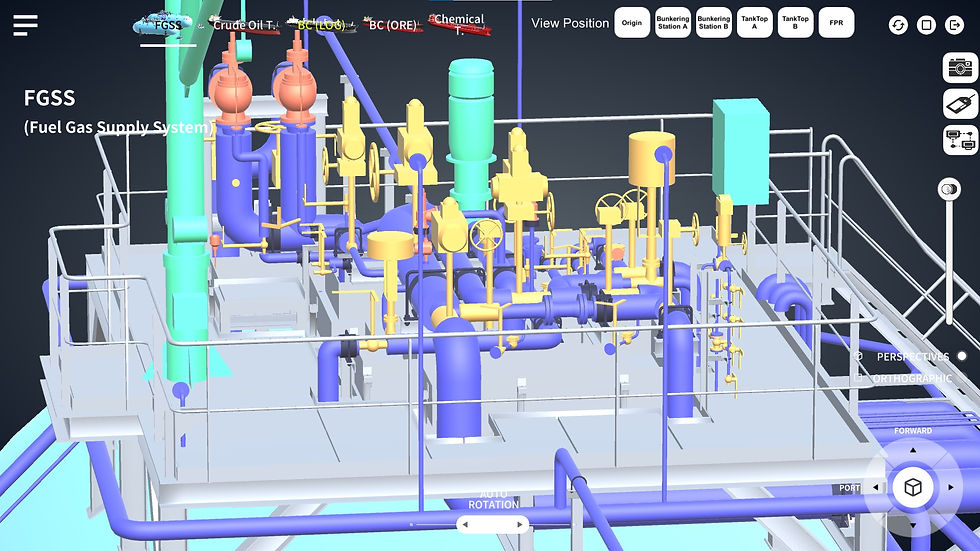Select the tall teal vertical tank

(471, 132)
